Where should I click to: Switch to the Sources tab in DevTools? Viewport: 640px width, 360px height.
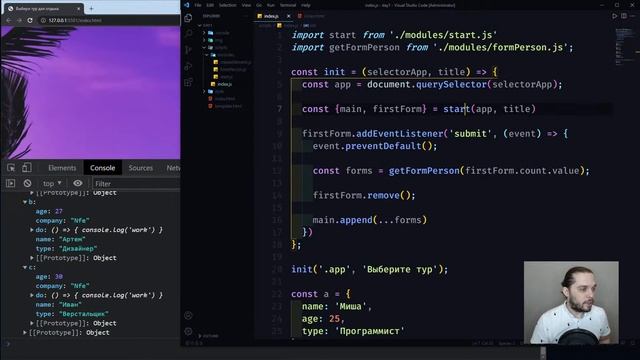click(x=140, y=168)
